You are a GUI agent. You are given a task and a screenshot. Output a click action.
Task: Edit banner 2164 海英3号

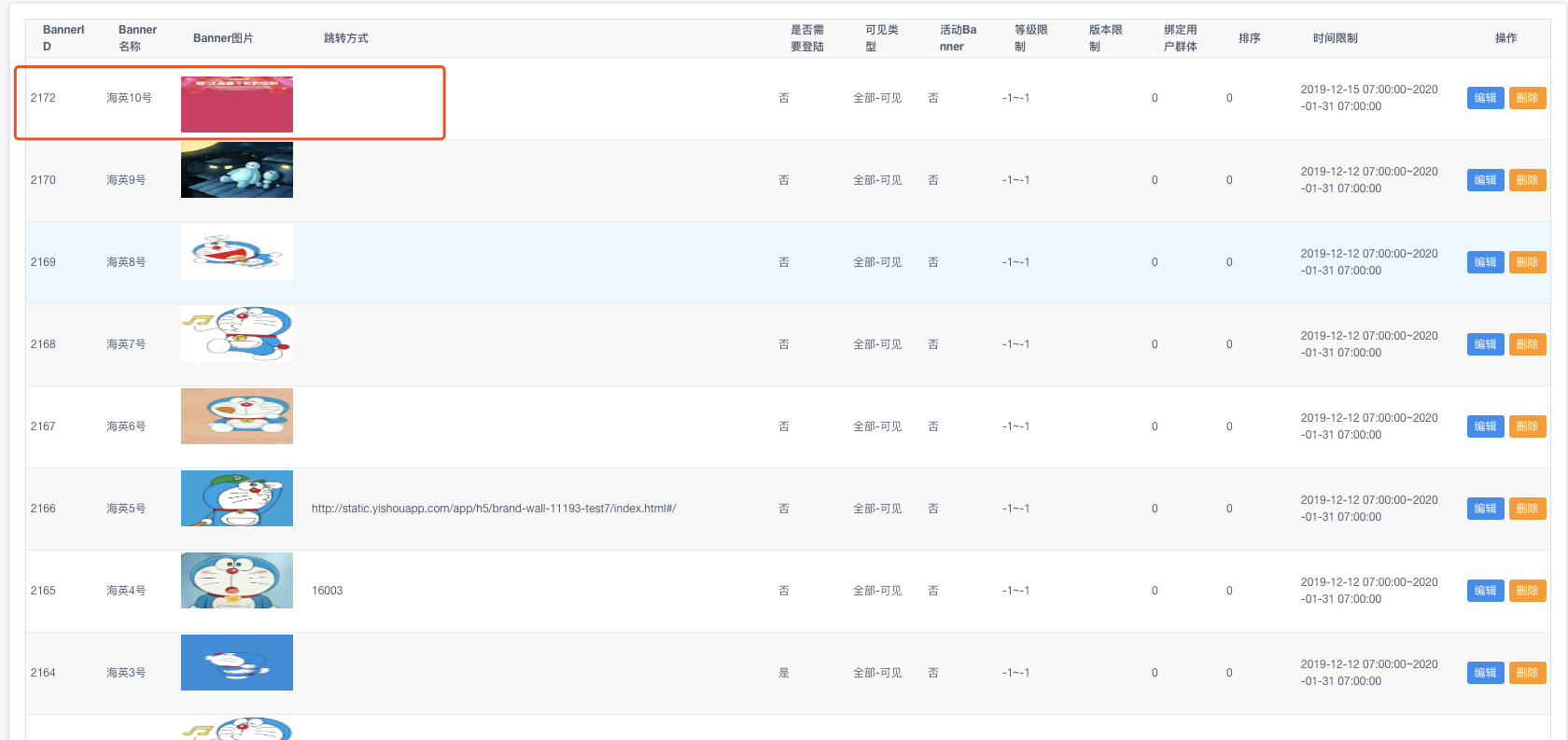[x=1485, y=673]
